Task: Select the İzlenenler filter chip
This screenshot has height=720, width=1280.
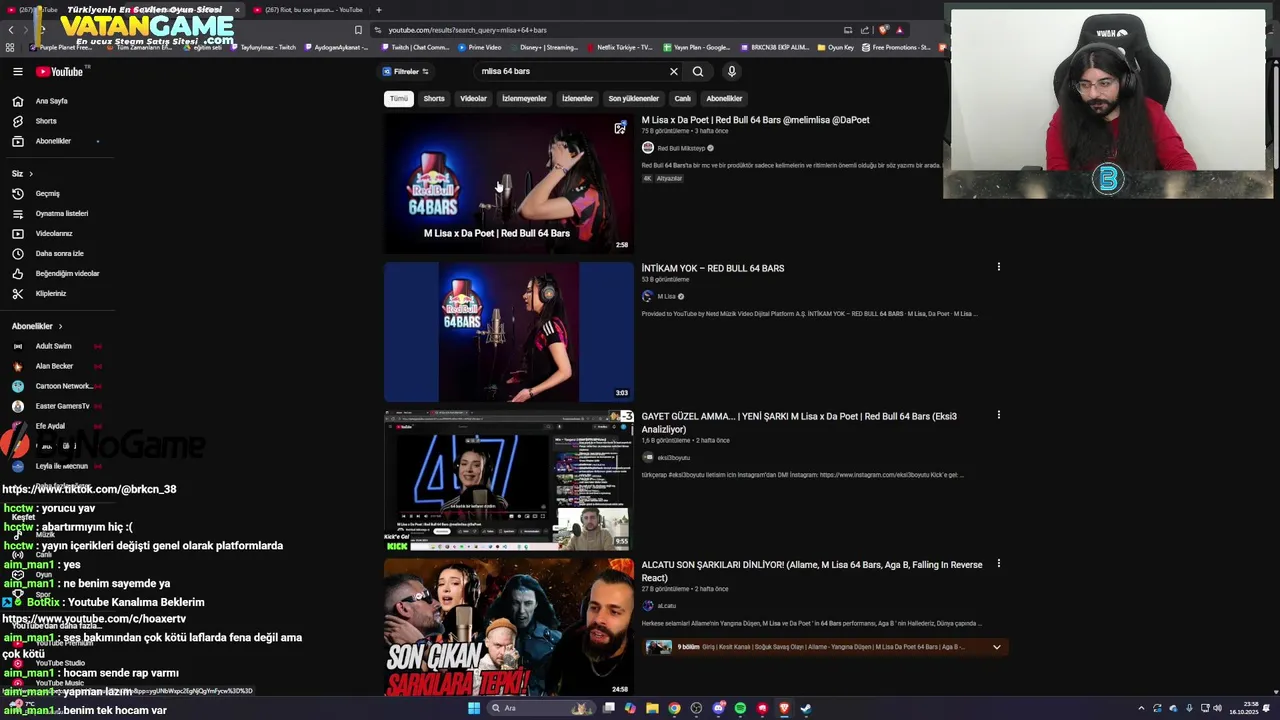Action: pos(578,98)
